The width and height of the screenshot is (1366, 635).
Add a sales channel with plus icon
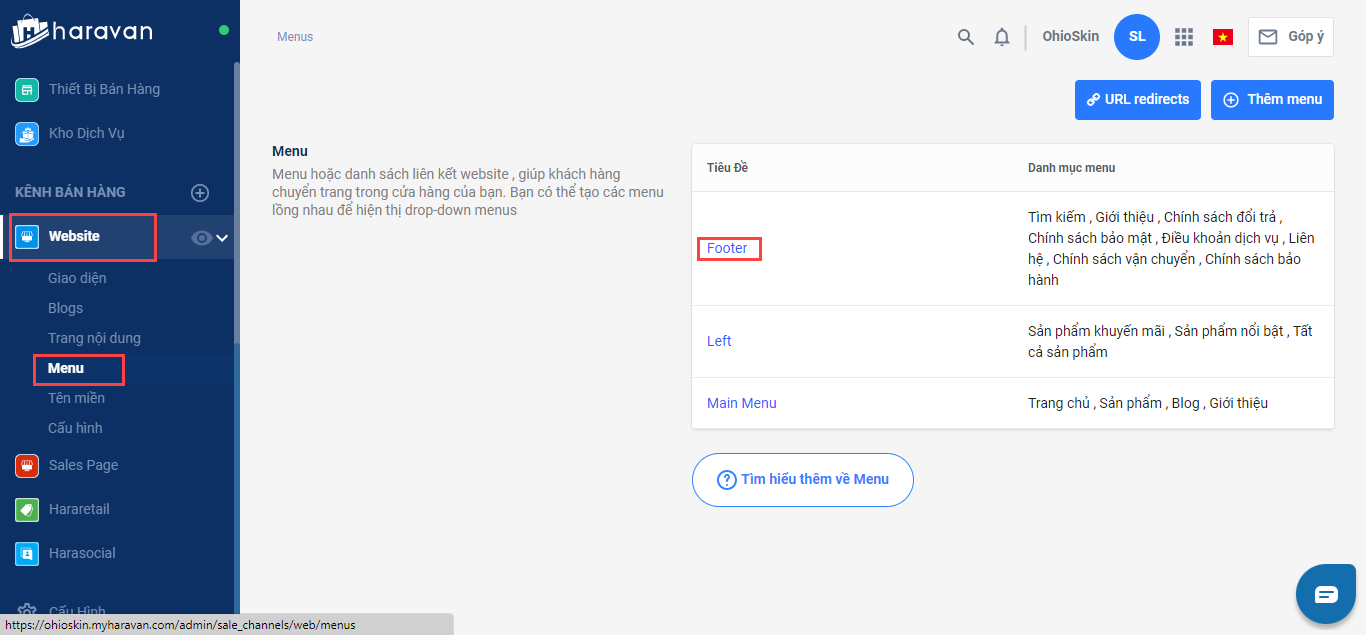[200, 192]
